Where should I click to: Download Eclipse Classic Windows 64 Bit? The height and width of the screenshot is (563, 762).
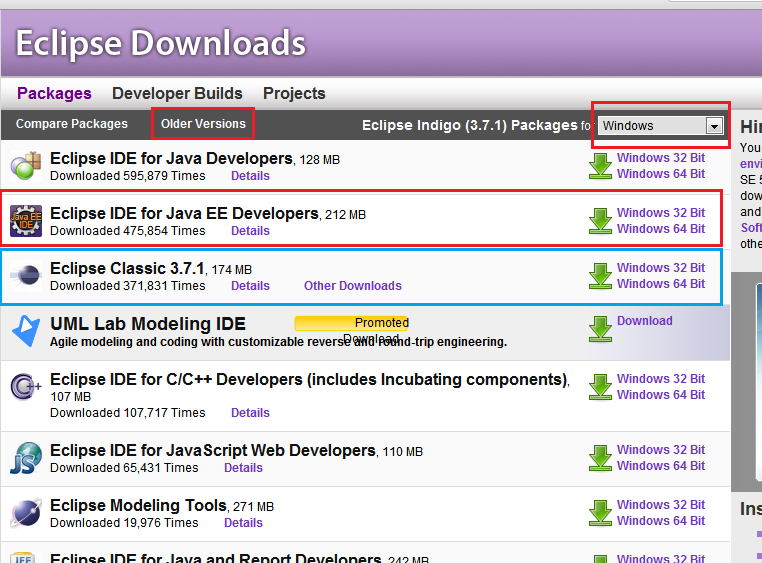[661, 284]
